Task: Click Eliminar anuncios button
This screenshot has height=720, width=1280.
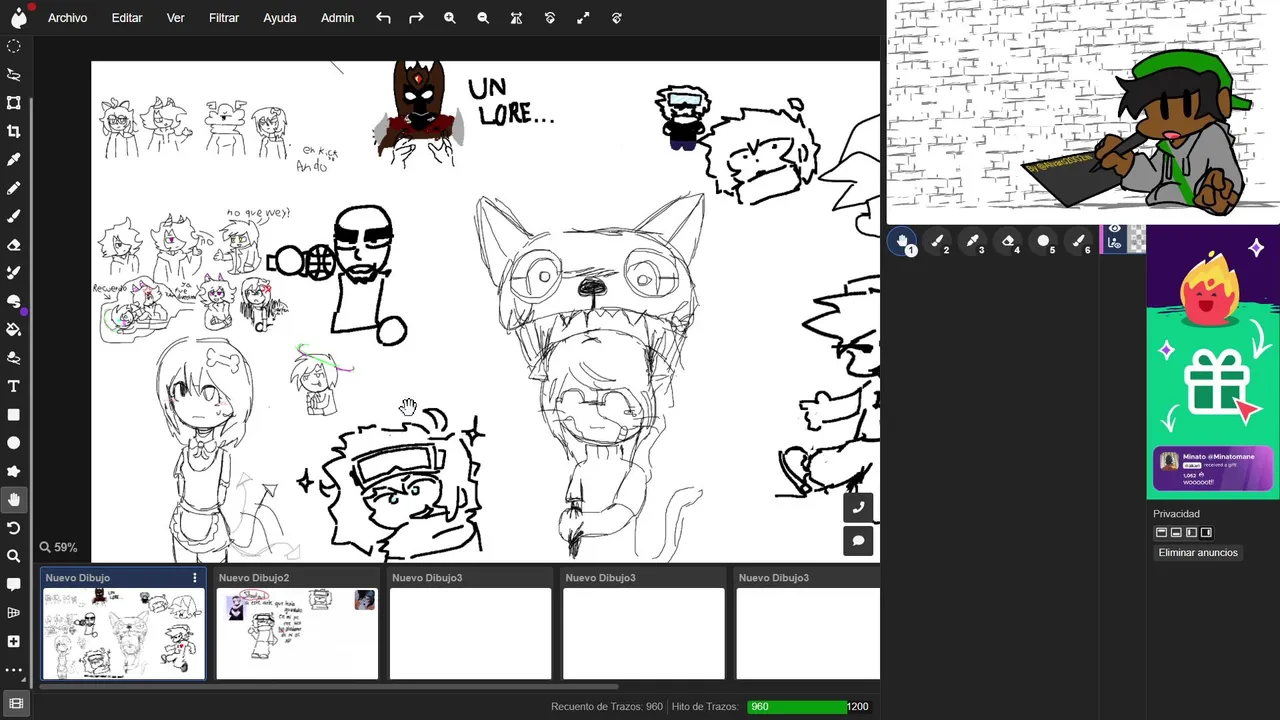Action: pos(1198,553)
